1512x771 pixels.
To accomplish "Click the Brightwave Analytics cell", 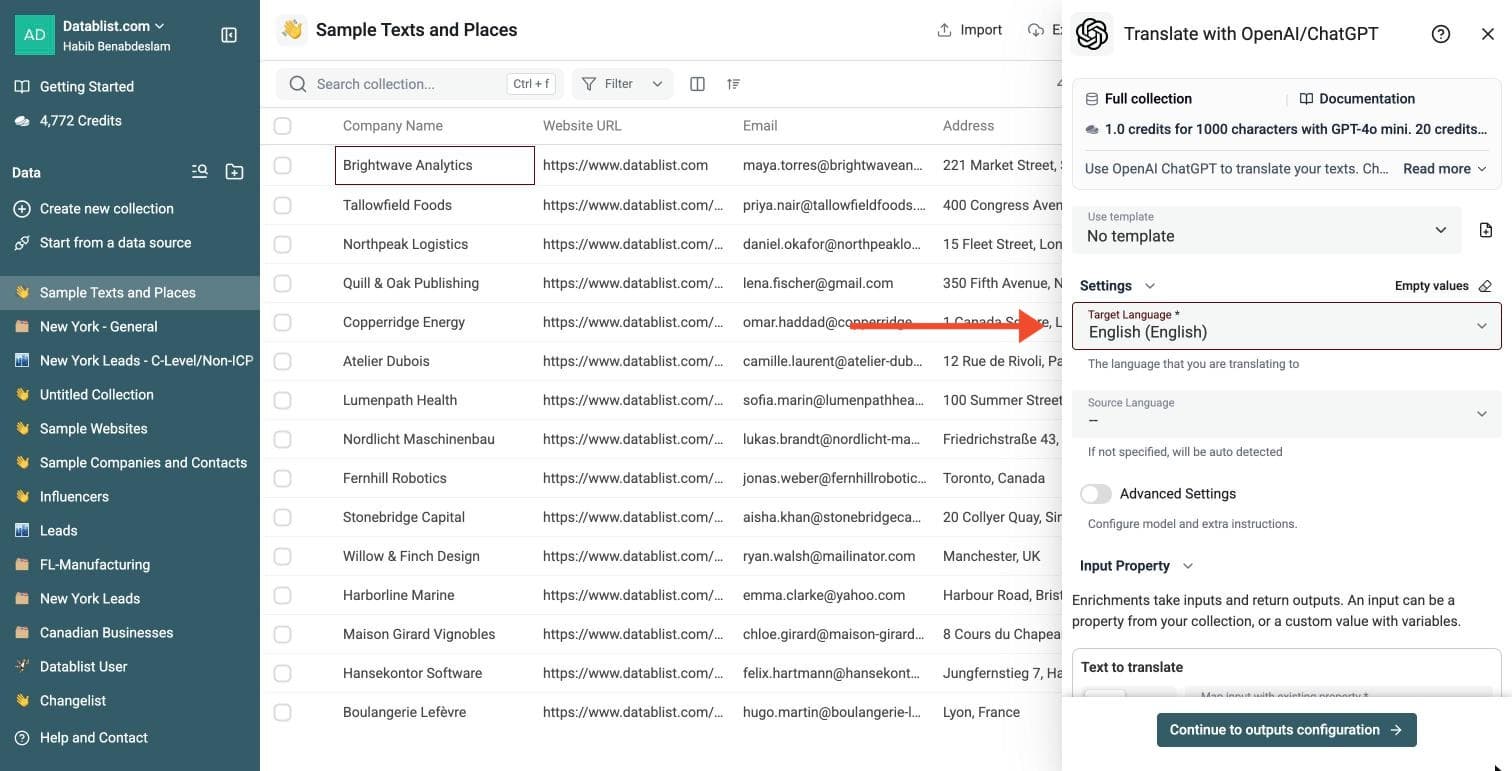I will pos(435,165).
